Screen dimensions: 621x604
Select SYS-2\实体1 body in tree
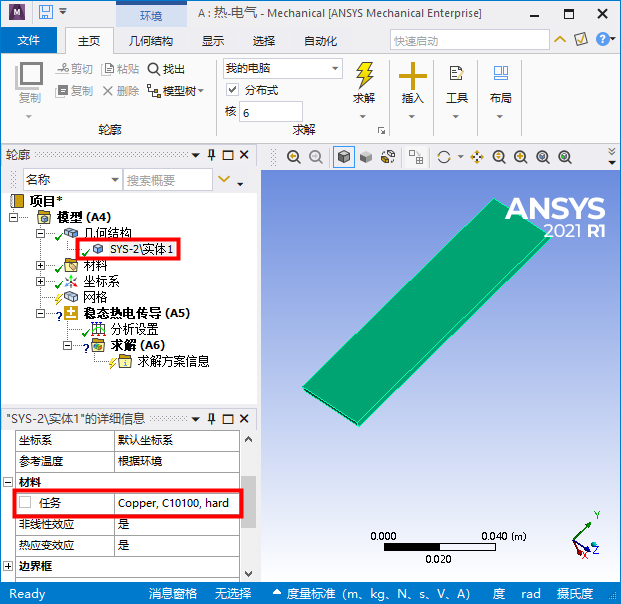coord(141,249)
